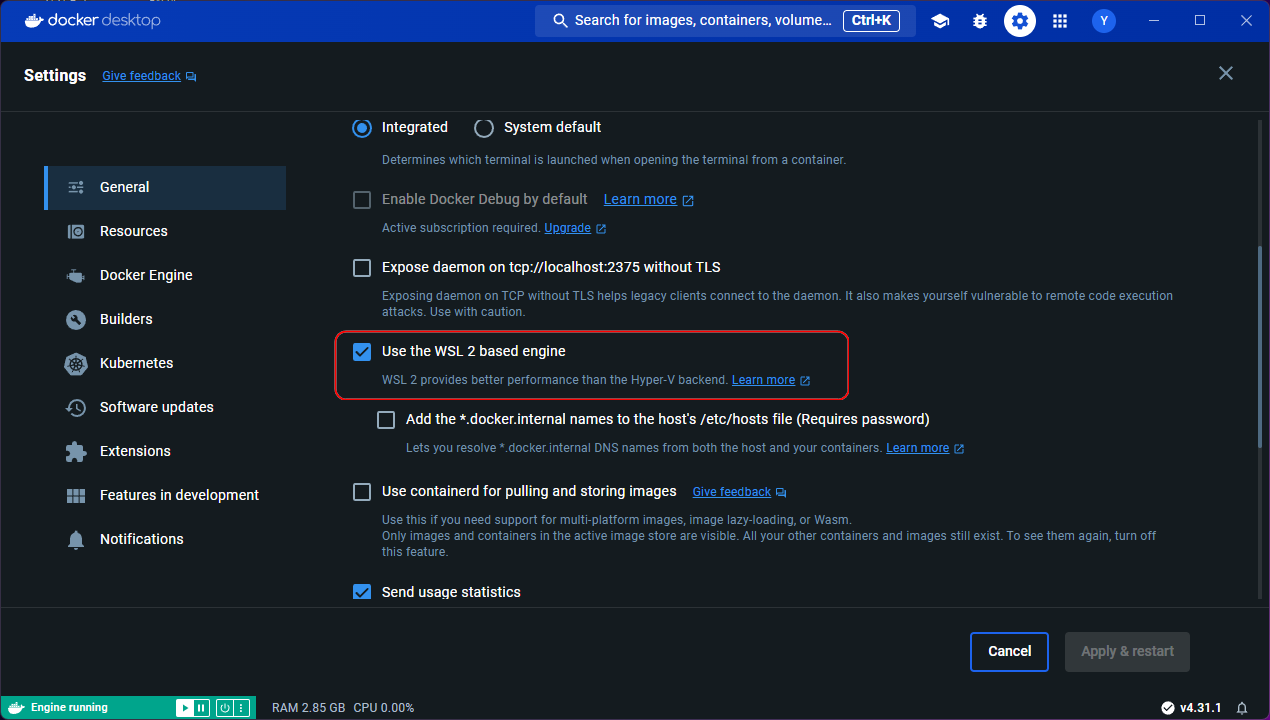Open Learn more link for Docker Debug

click(640, 200)
